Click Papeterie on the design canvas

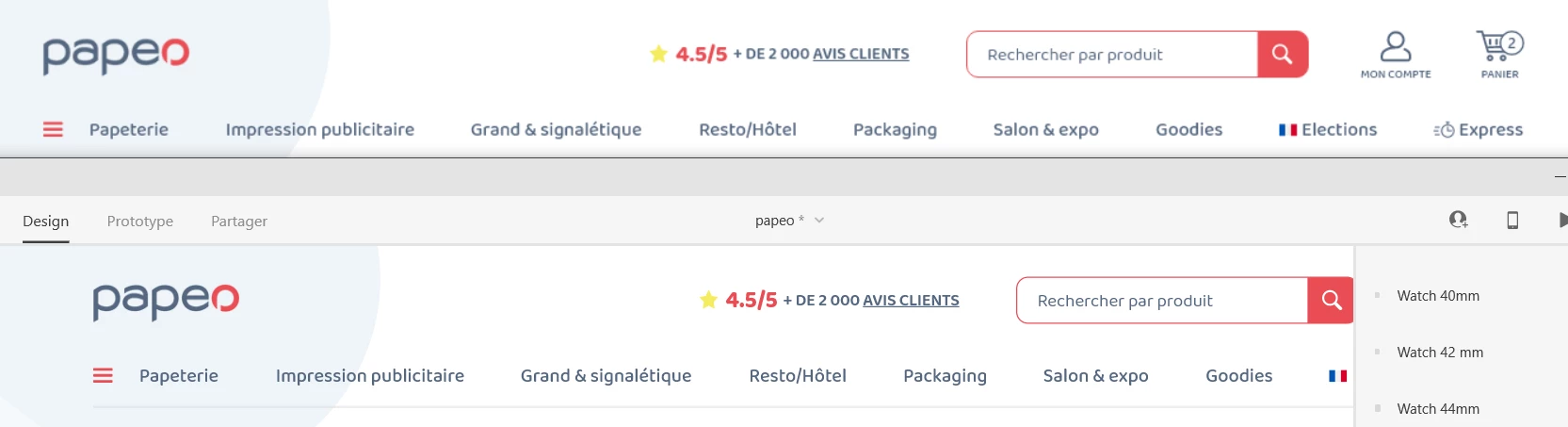pos(179,376)
